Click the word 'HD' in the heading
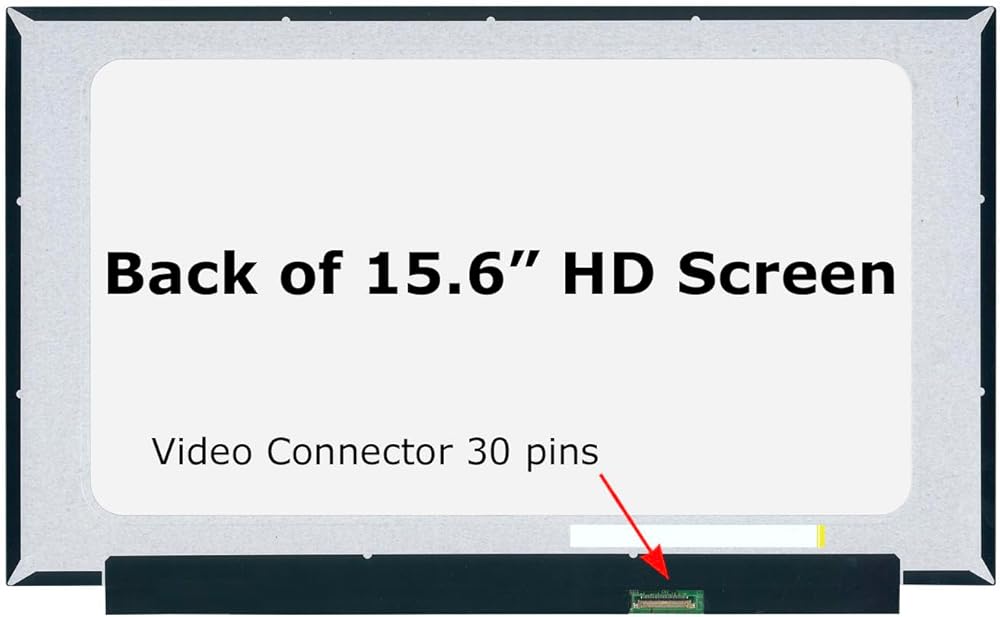The image size is (1000, 617). (x=608, y=274)
